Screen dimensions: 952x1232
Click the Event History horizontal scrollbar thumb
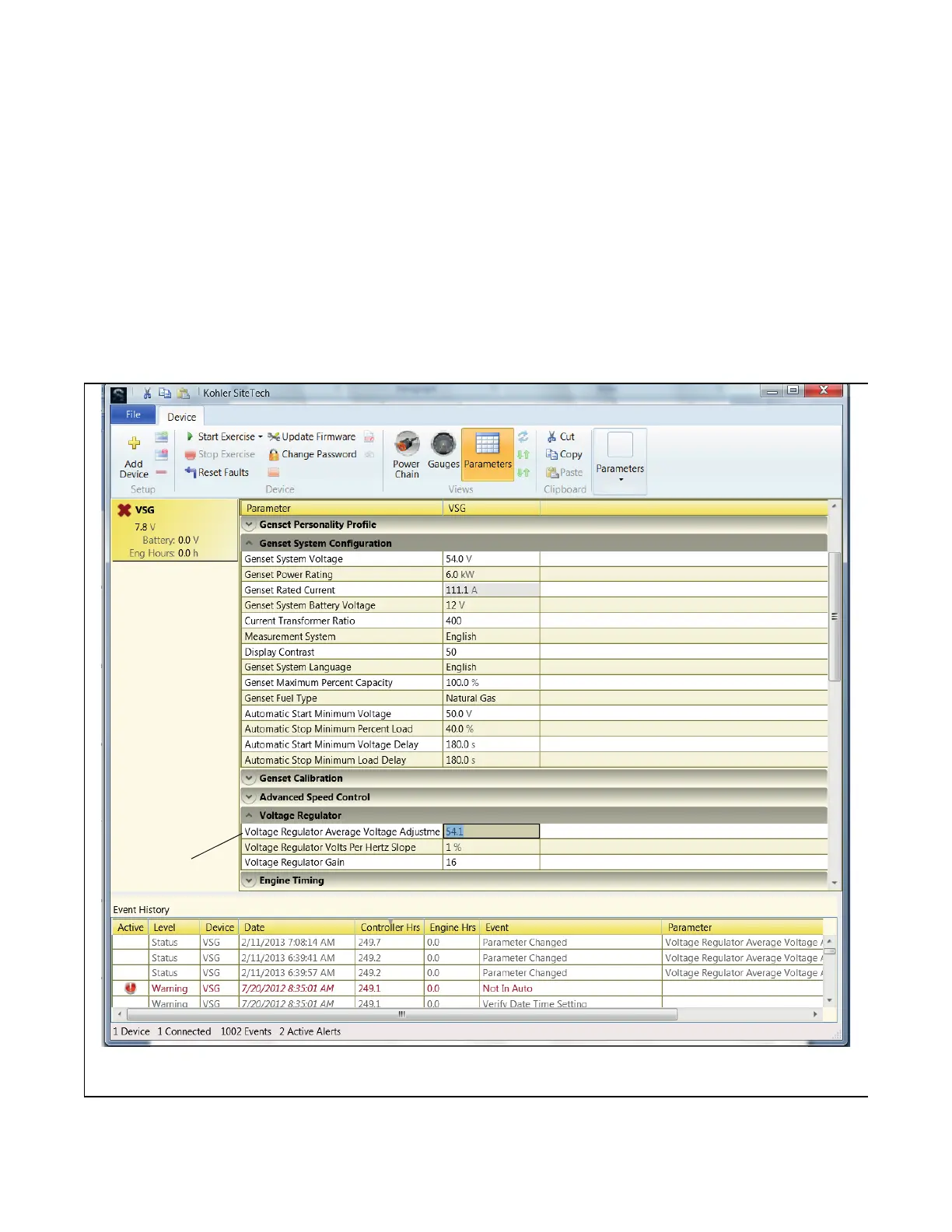[401, 1014]
